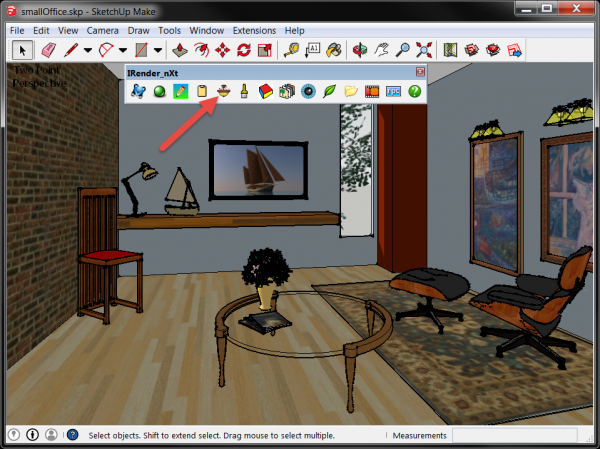Viewport: 600px width, 449px height.
Task: Open IRender help green question mark
Action: (415, 91)
